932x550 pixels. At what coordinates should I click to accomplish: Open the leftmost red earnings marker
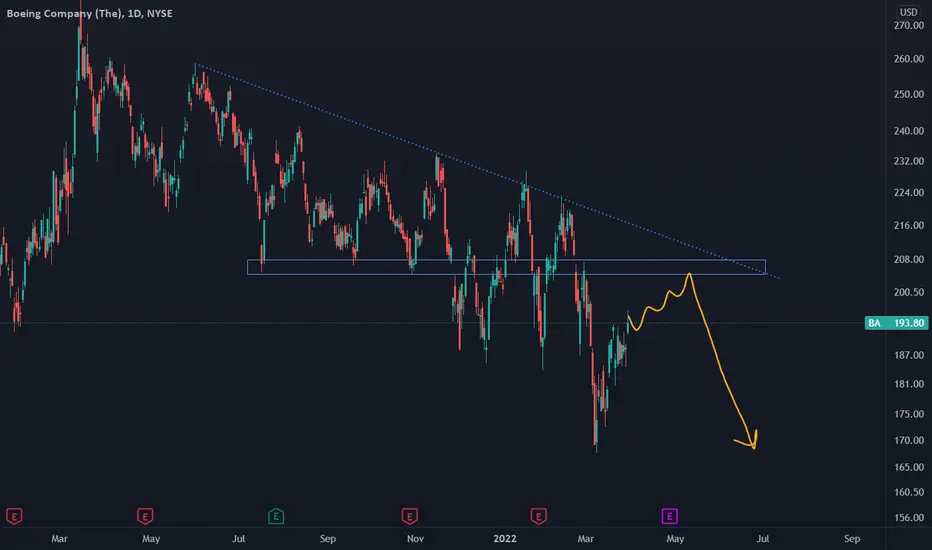pyautogui.click(x=14, y=516)
